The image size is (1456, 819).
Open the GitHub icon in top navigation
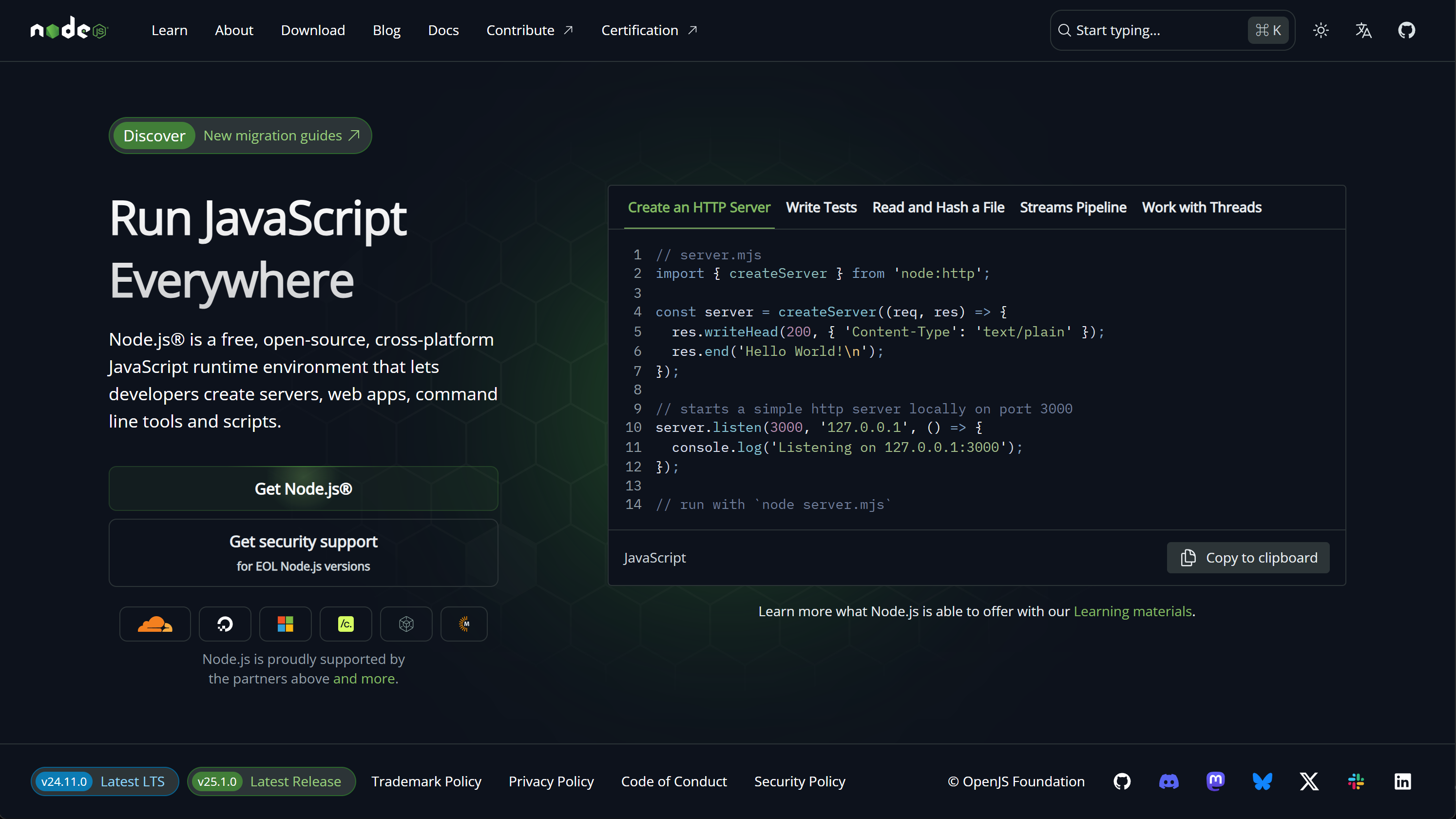pos(1406,30)
